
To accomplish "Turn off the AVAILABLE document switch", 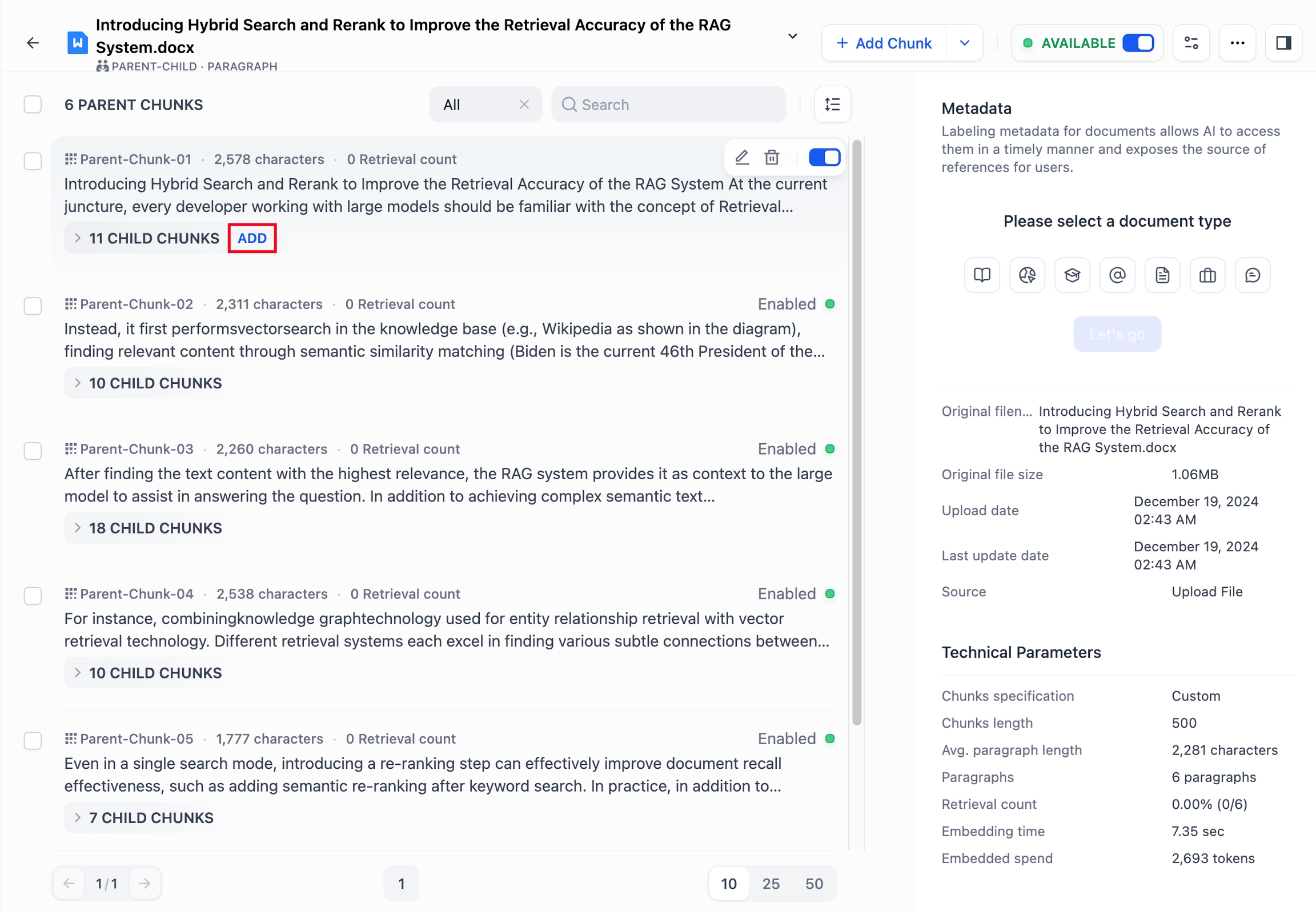I will coord(1138,43).
